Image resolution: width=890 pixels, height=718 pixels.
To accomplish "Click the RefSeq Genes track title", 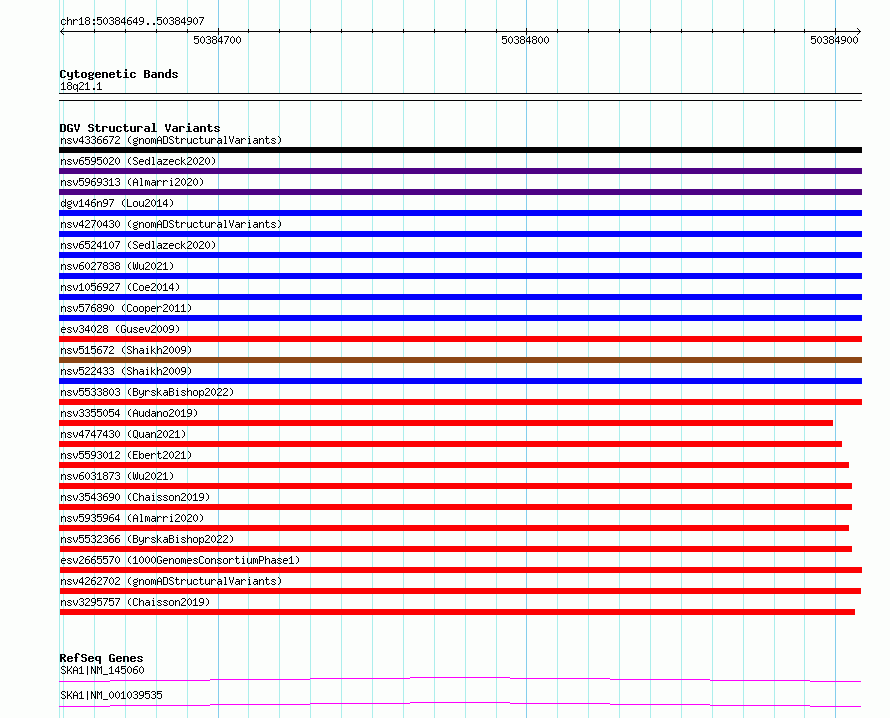I will (101, 658).
